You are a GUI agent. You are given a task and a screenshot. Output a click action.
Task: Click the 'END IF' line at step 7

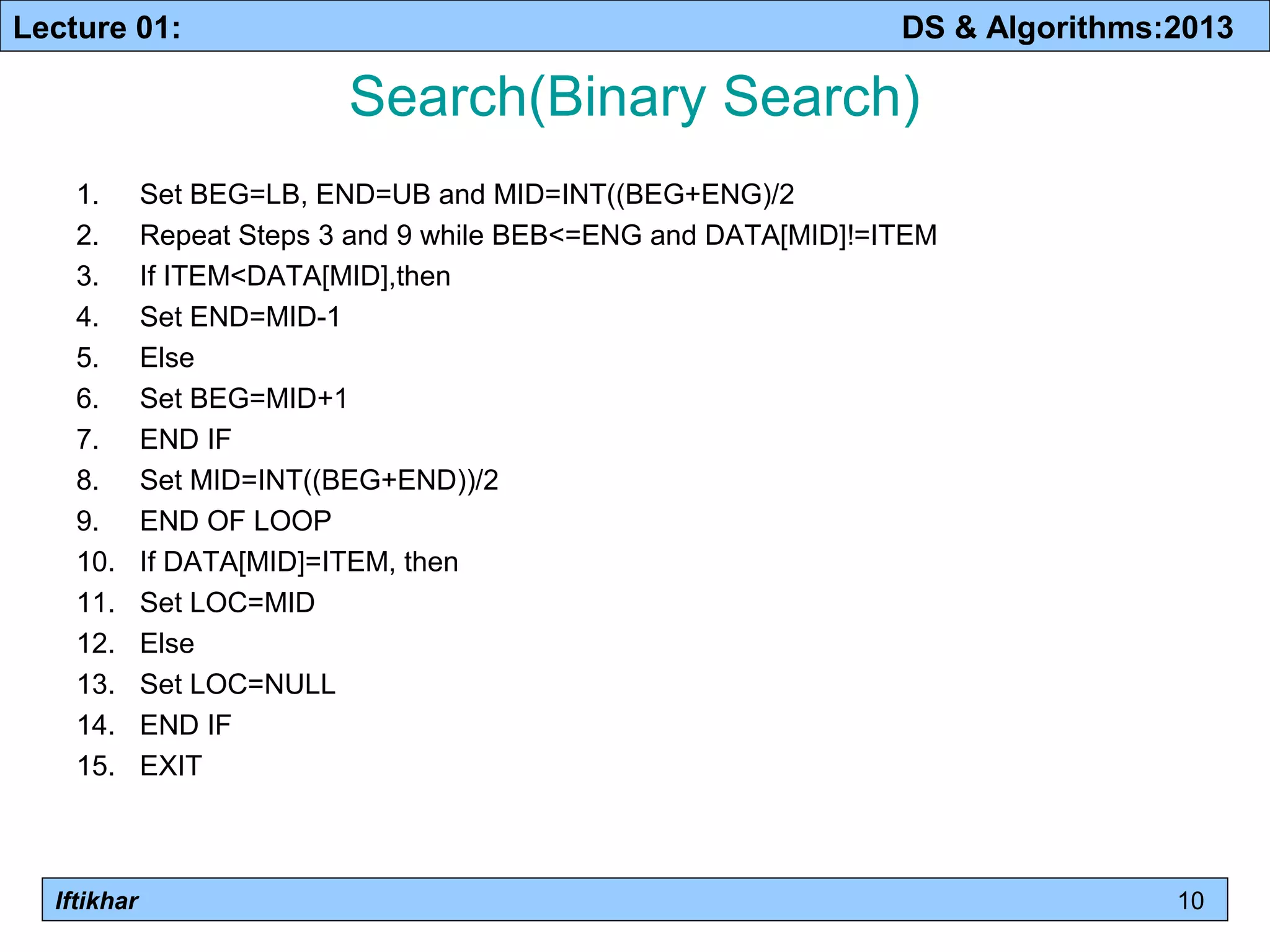click(x=185, y=439)
